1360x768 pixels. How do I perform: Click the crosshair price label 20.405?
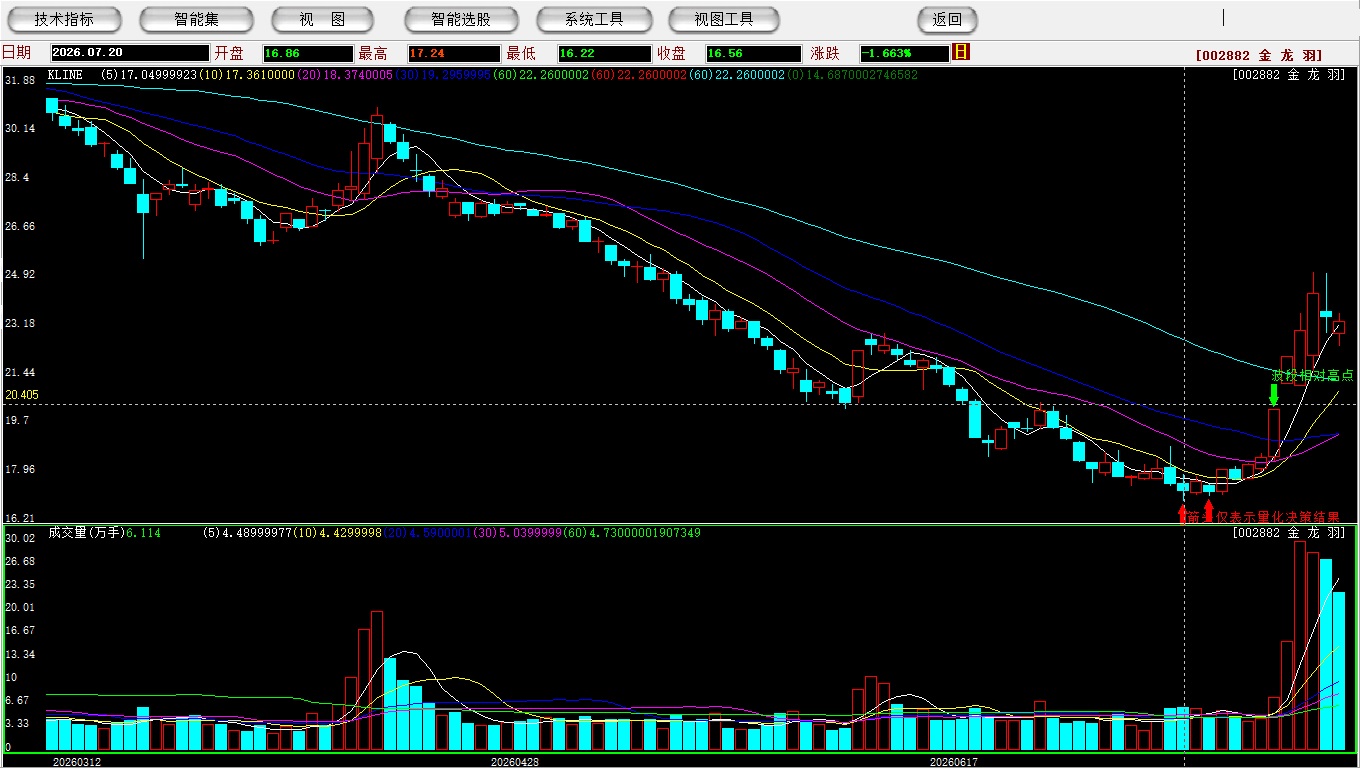(x=22, y=395)
